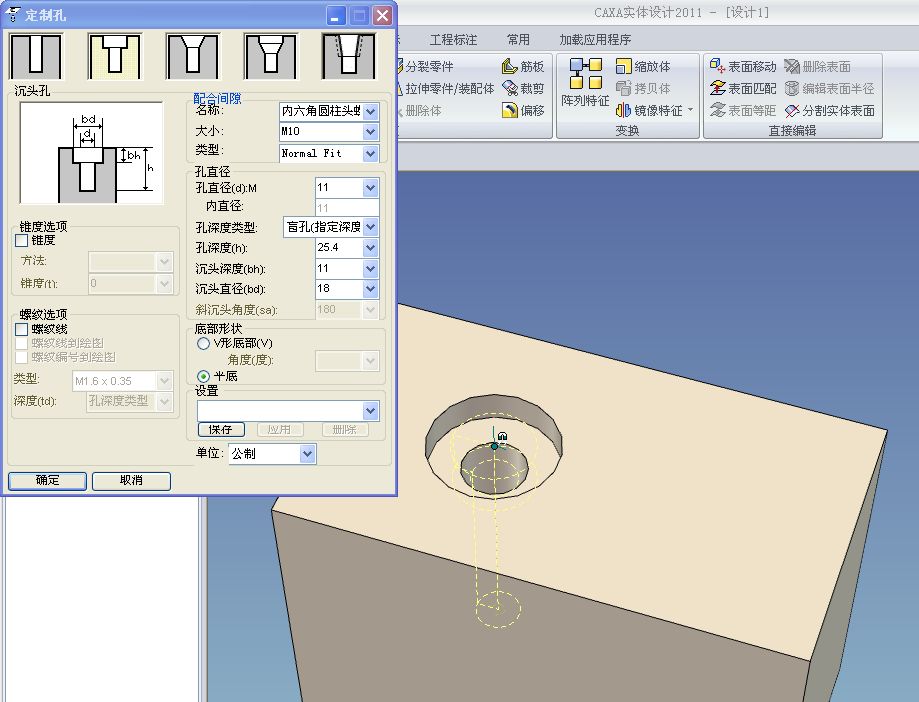
Task: Pick the tapered pipe thread hole icon
Action: pos(348,56)
